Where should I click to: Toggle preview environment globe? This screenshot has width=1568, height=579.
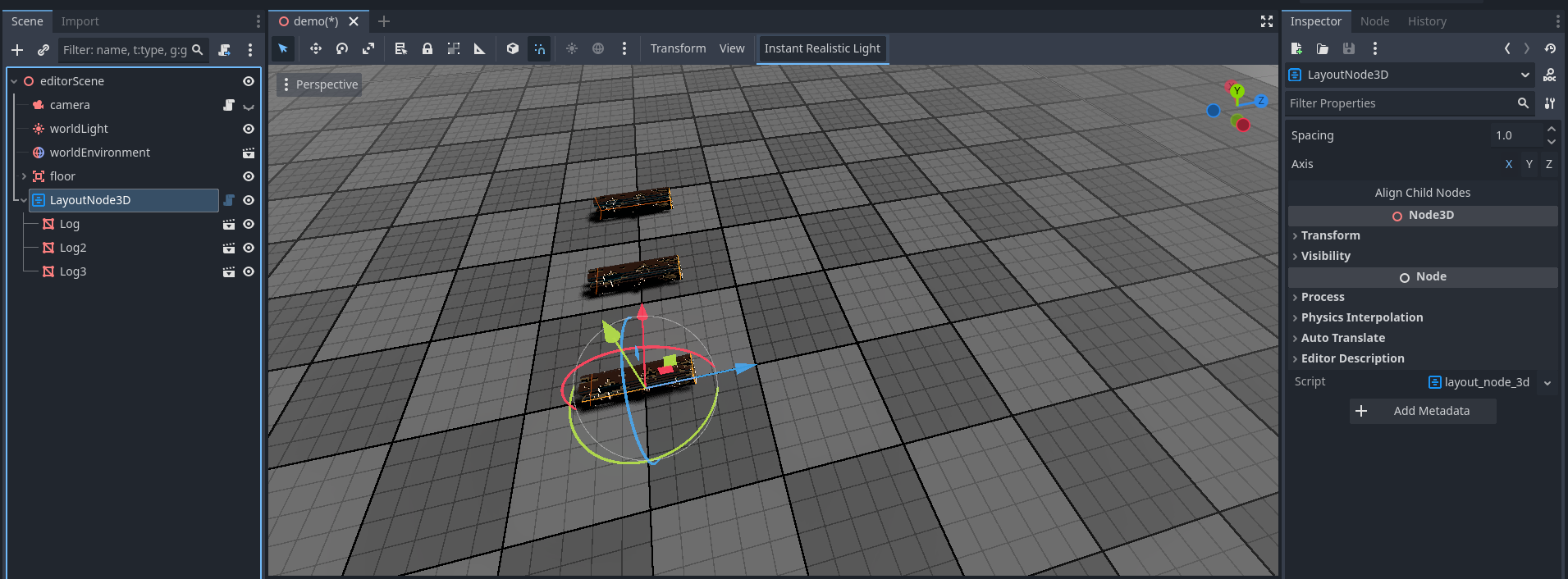(598, 48)
